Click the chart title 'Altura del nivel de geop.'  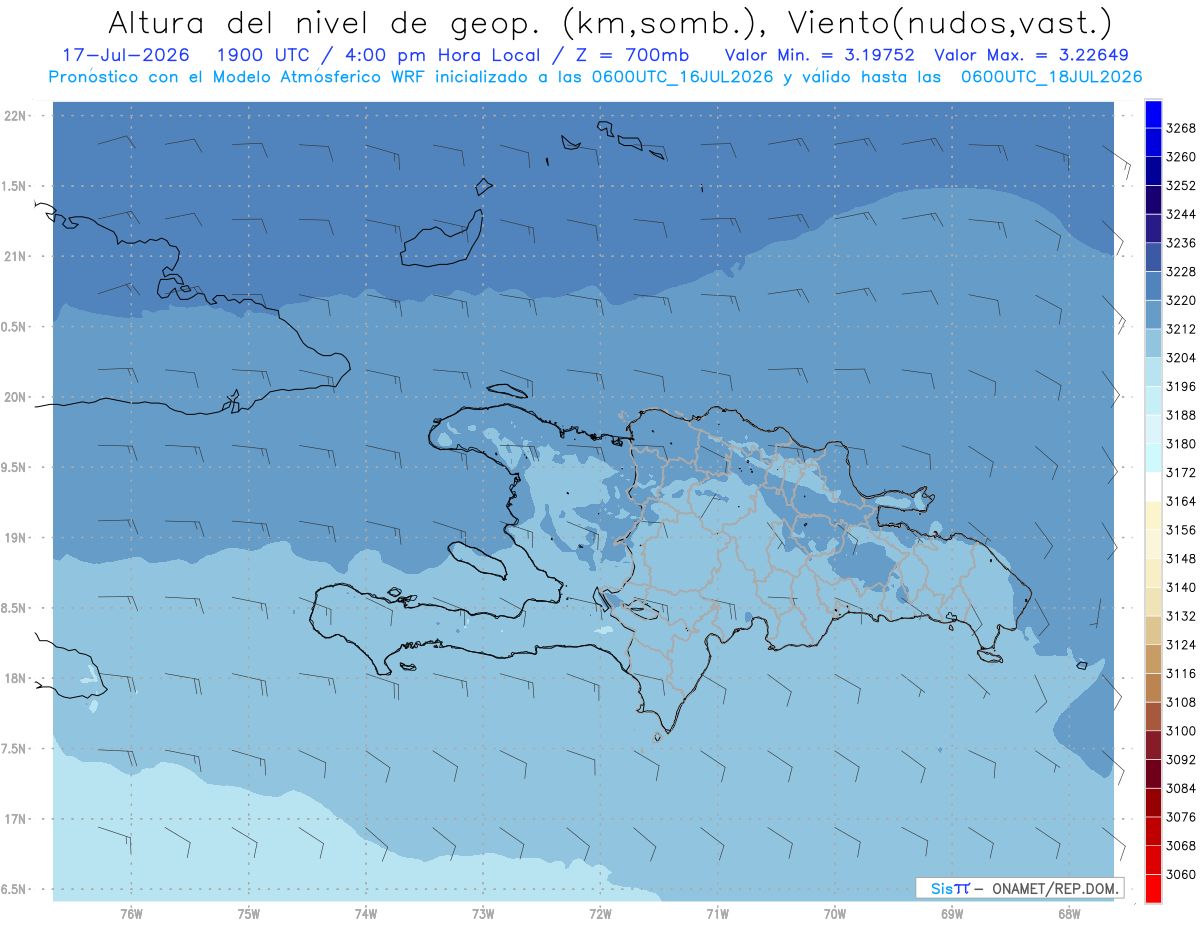point(327,22)
